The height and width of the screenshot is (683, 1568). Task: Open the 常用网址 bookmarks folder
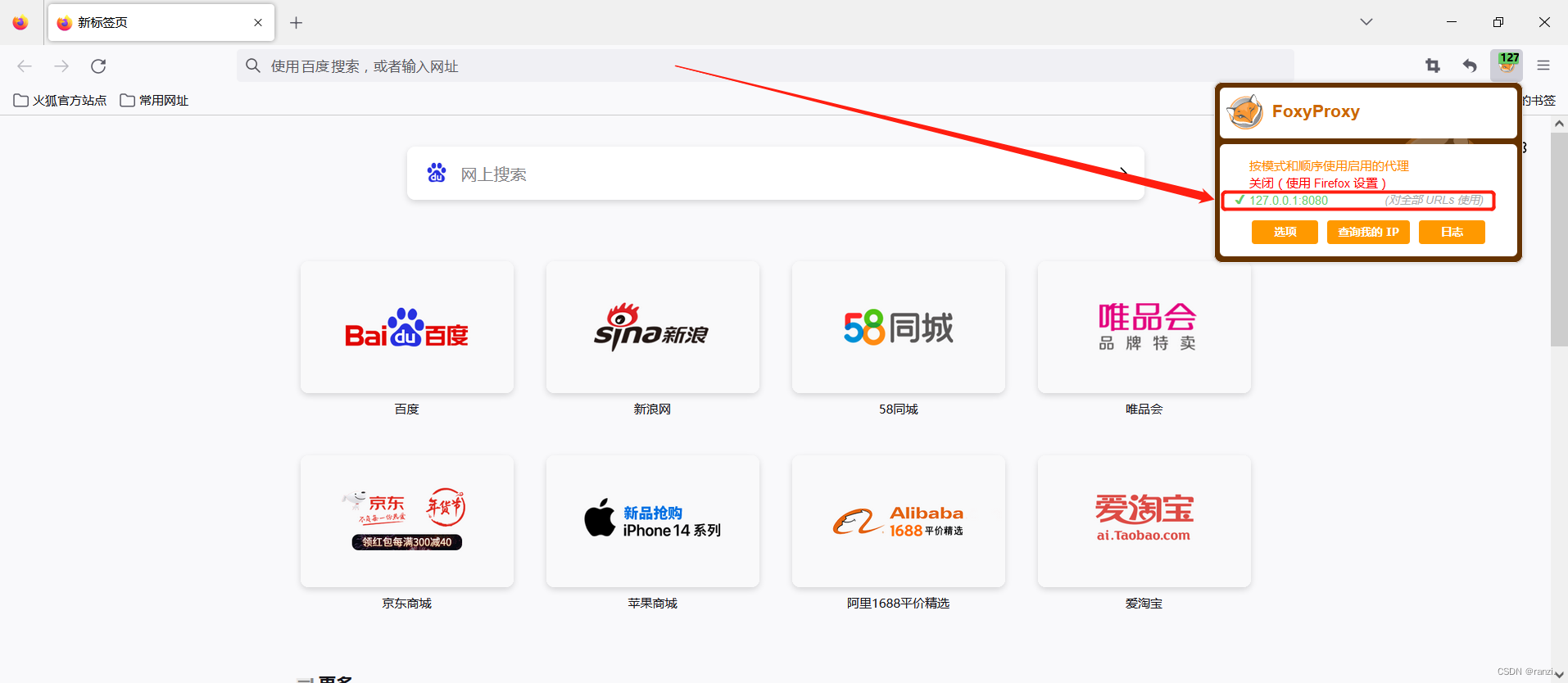tap(154, 100)
